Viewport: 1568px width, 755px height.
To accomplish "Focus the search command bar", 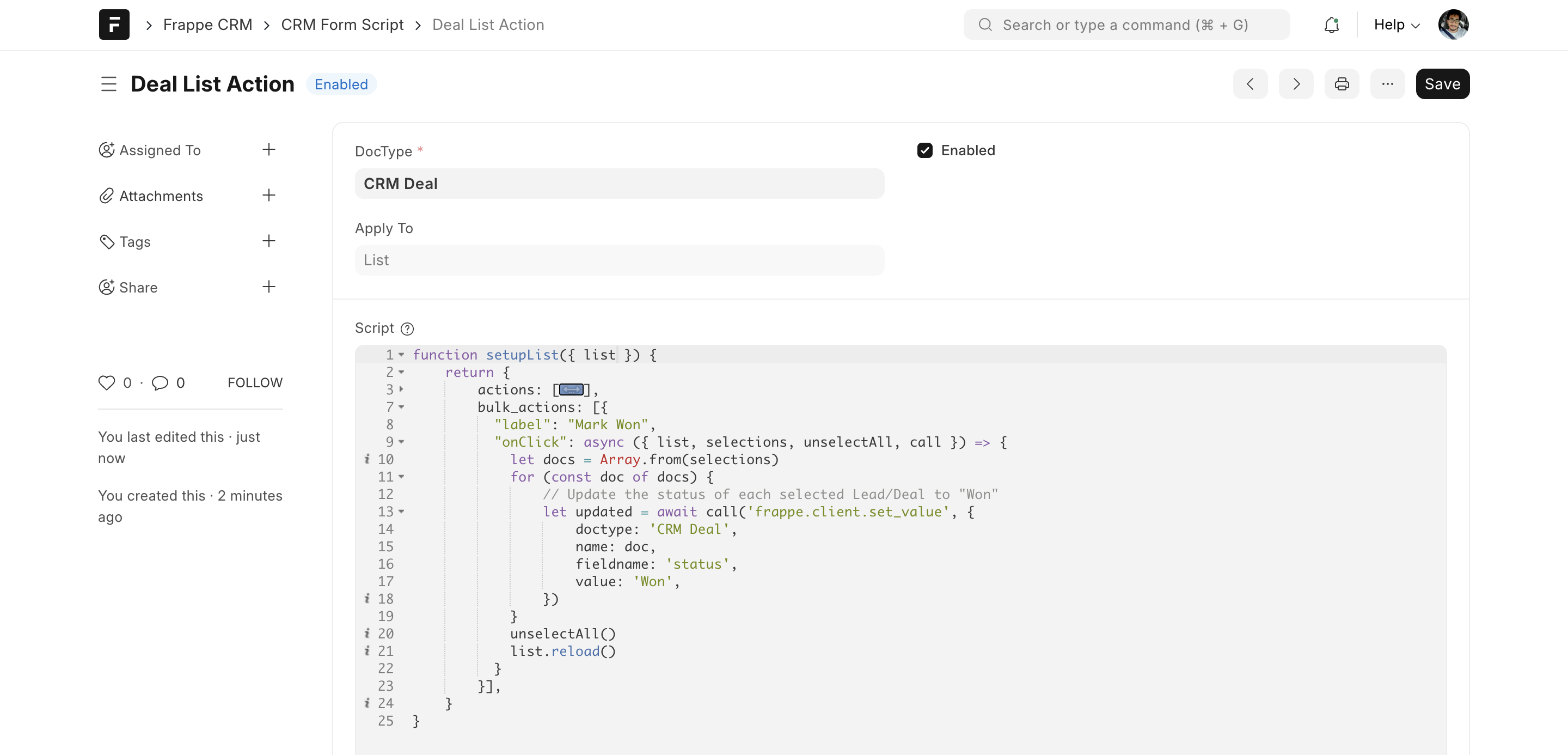I will [x=1126, y=25].
